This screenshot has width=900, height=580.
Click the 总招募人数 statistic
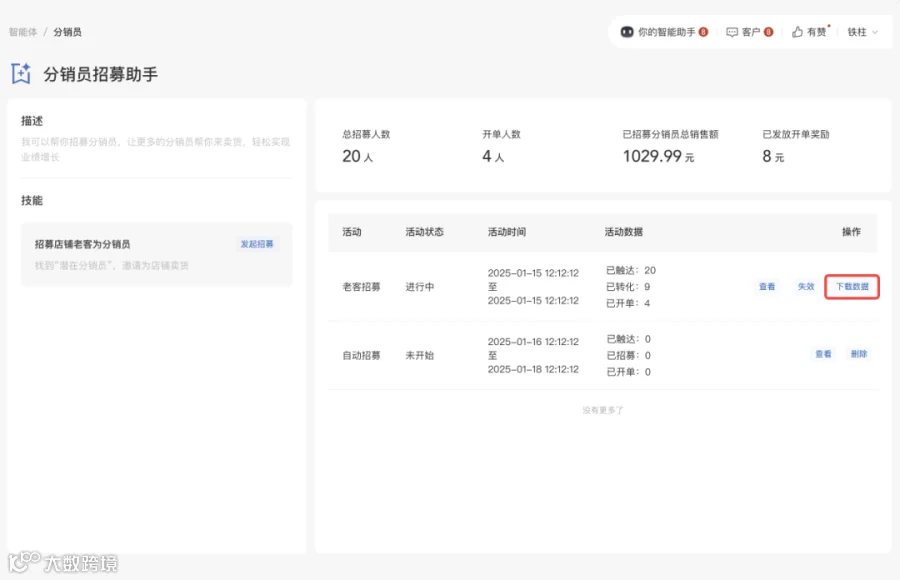366,148
